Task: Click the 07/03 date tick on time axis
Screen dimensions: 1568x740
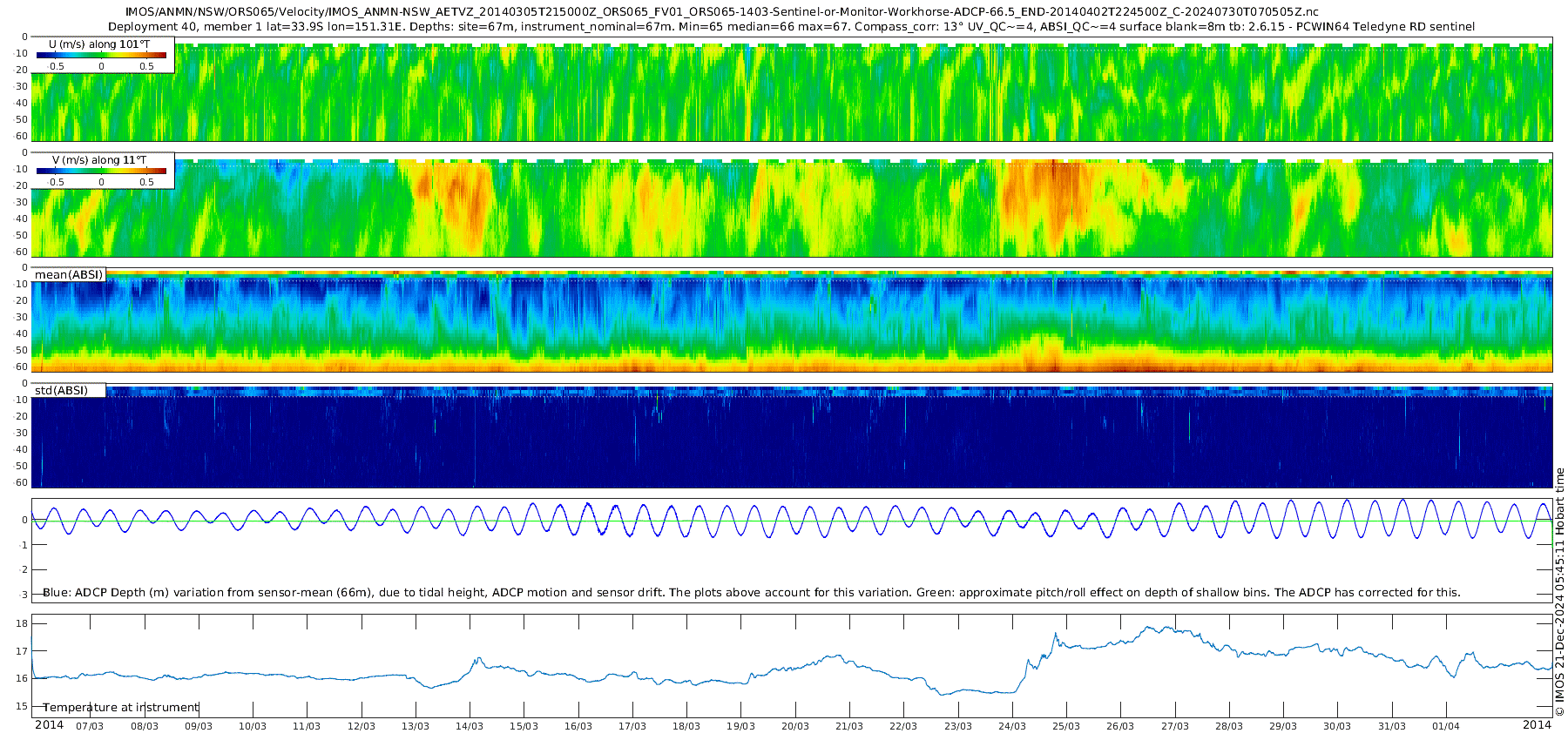Action: (x=90, y=726)
